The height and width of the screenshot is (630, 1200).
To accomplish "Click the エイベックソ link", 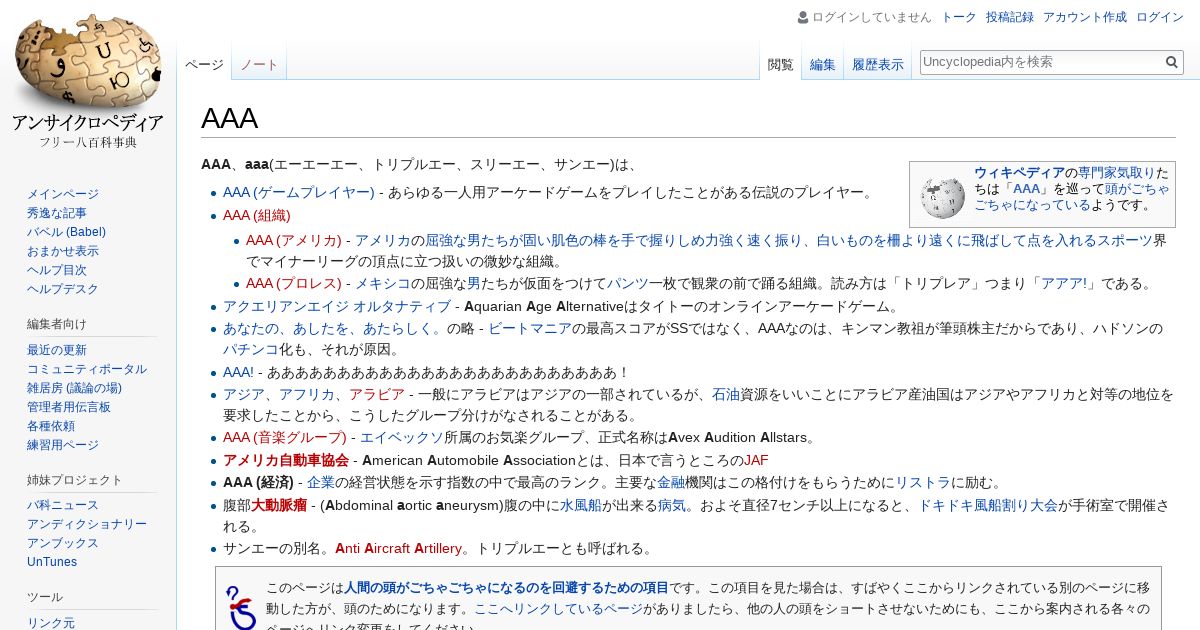I will 402,437.
